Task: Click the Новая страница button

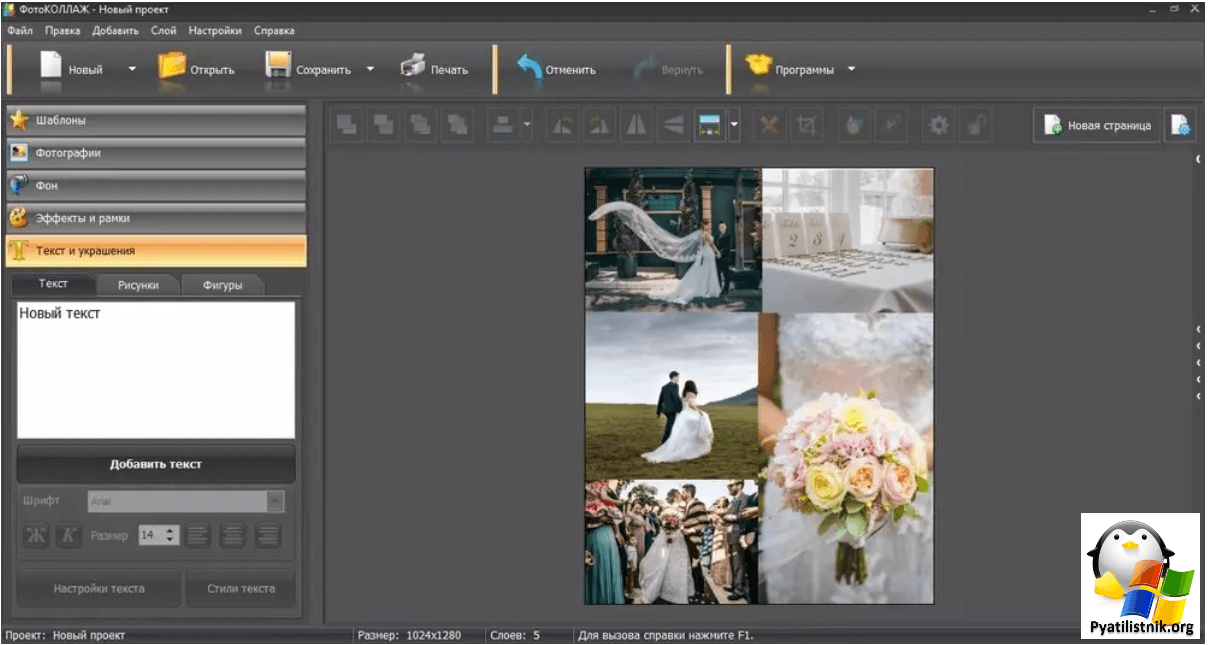Action: point(1097,125)
